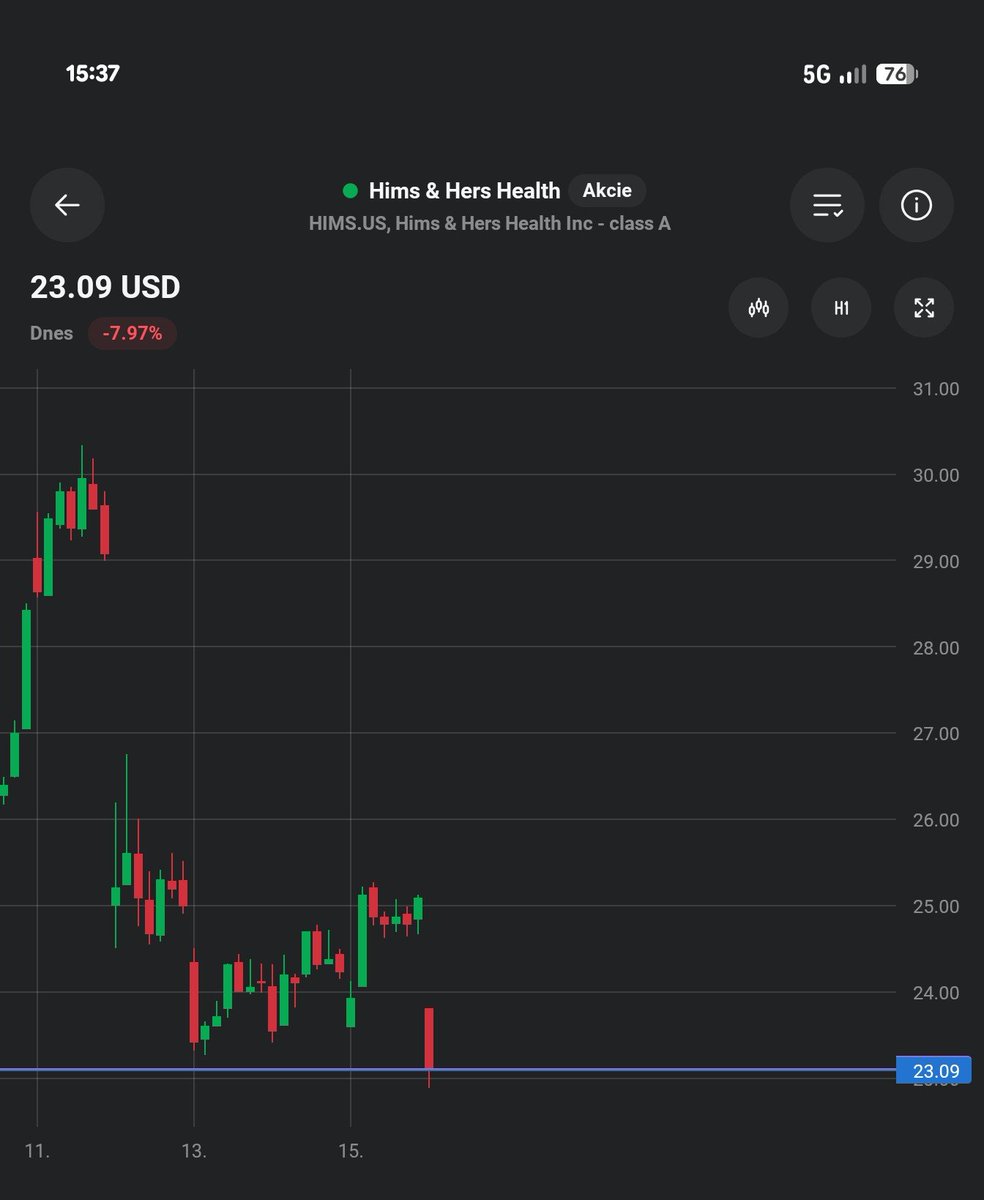The height and width of the screenshot is (1200, 984).
Task: Select the blue 23.09 price marker
Action: [935, 1072]
